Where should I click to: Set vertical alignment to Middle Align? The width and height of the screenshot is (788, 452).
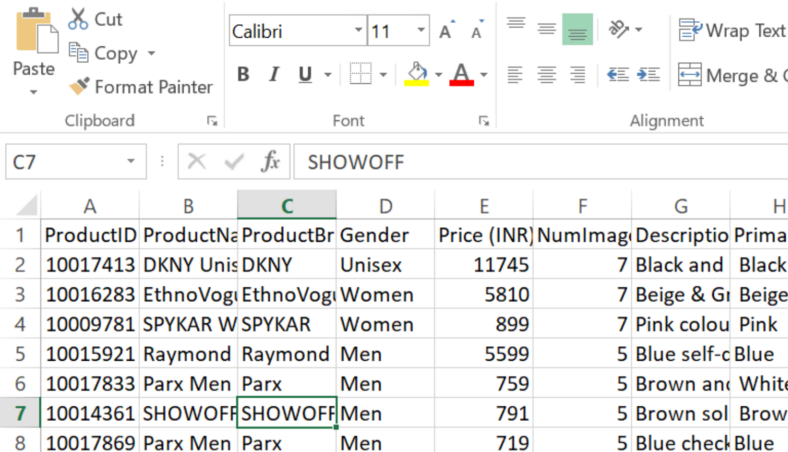(546, 30)
